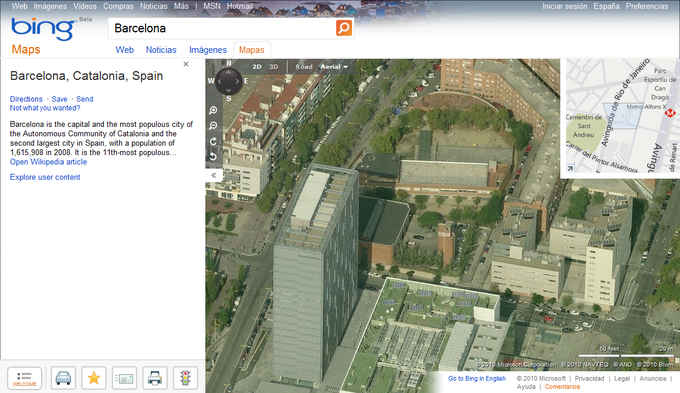Screen dimensions: 680x393
Task: Click the send/share card icon
Action: coord(124,378)
